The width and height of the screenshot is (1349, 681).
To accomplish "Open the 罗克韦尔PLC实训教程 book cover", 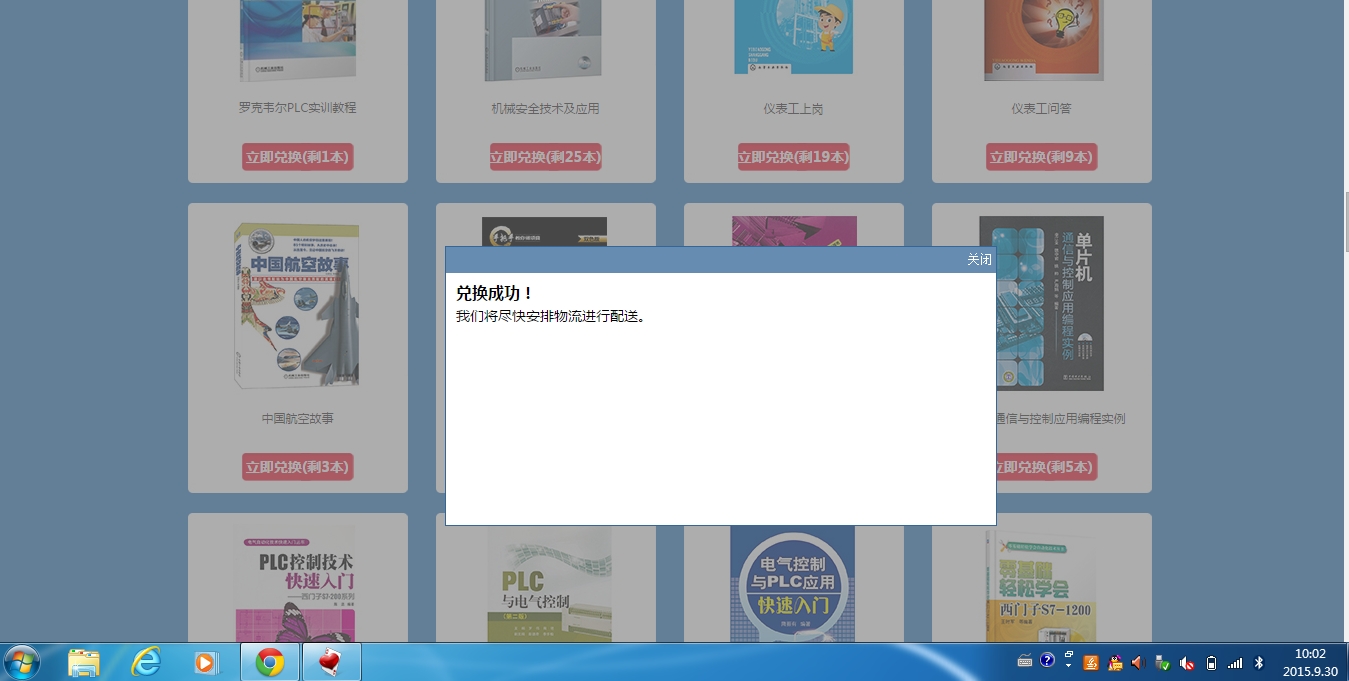I will coord(297,40).
